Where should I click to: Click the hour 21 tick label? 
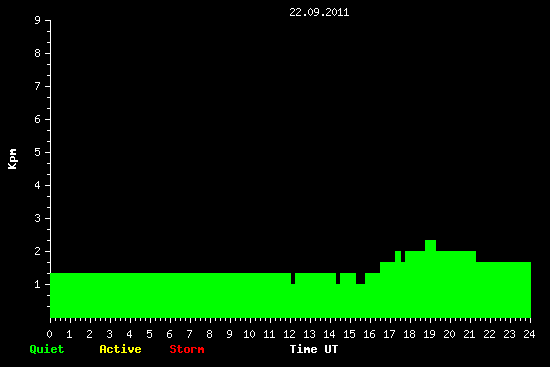point(469,334)
